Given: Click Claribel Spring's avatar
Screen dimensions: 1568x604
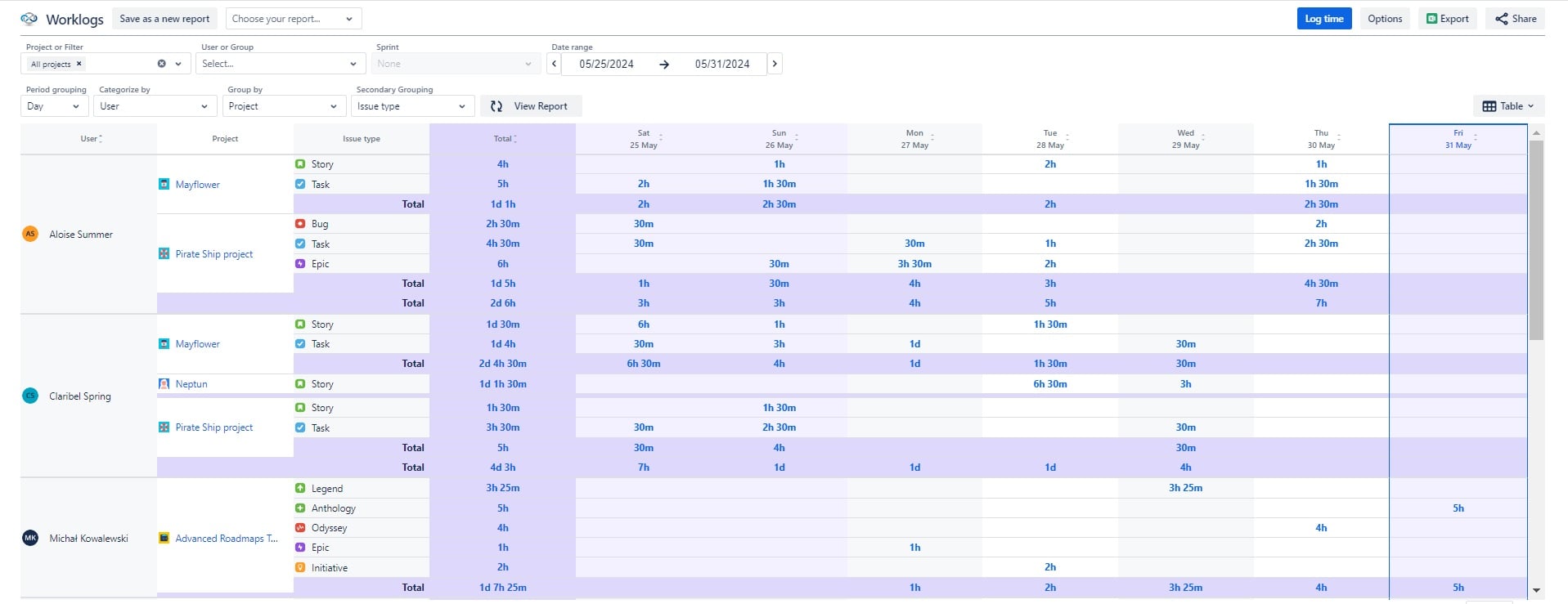Looking at the screenshot, I should click(x=30, y=396).
